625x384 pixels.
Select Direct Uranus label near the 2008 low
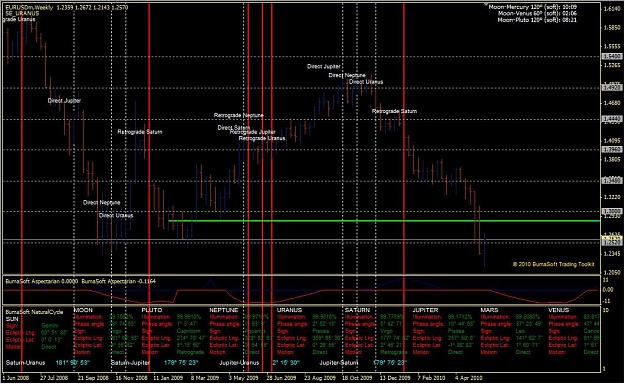pos(116,215)
